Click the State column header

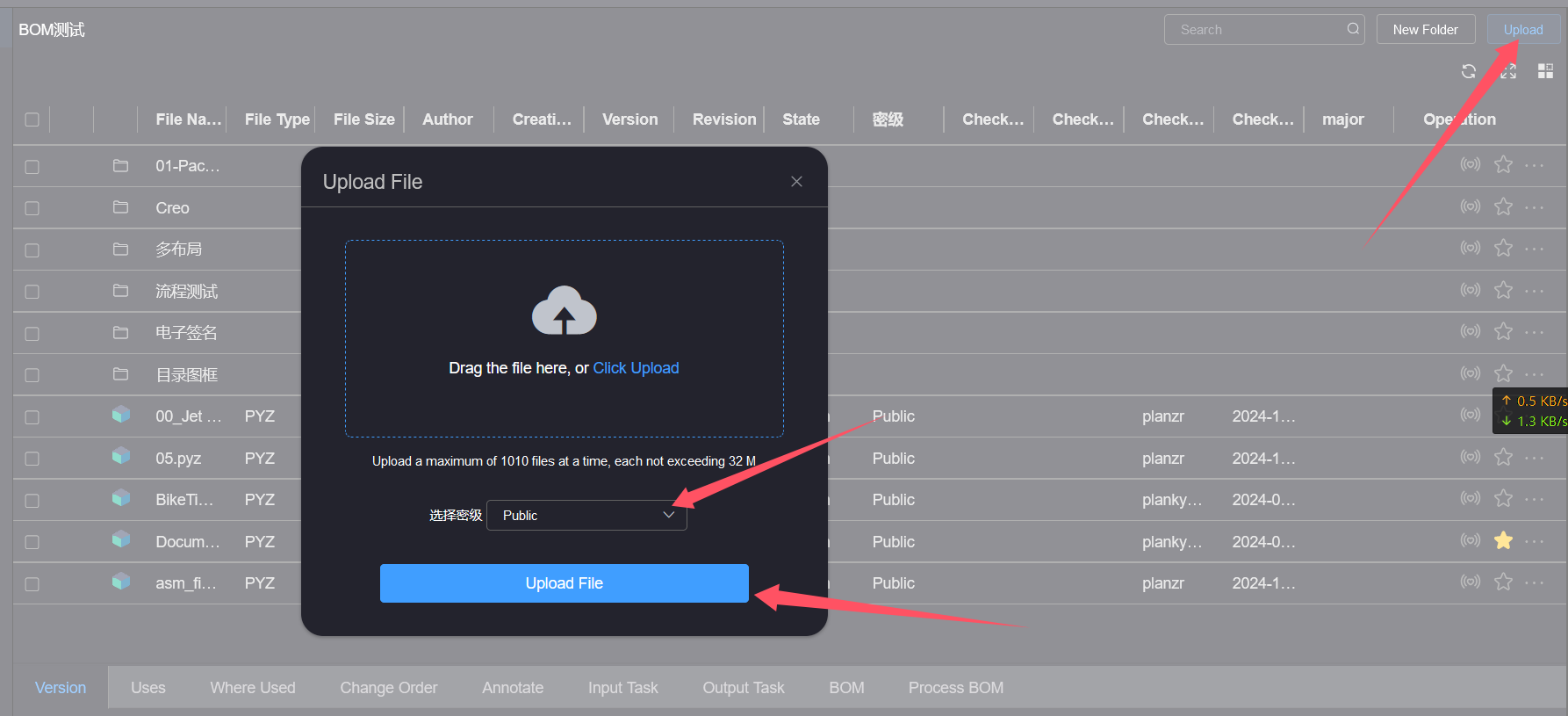802,119
